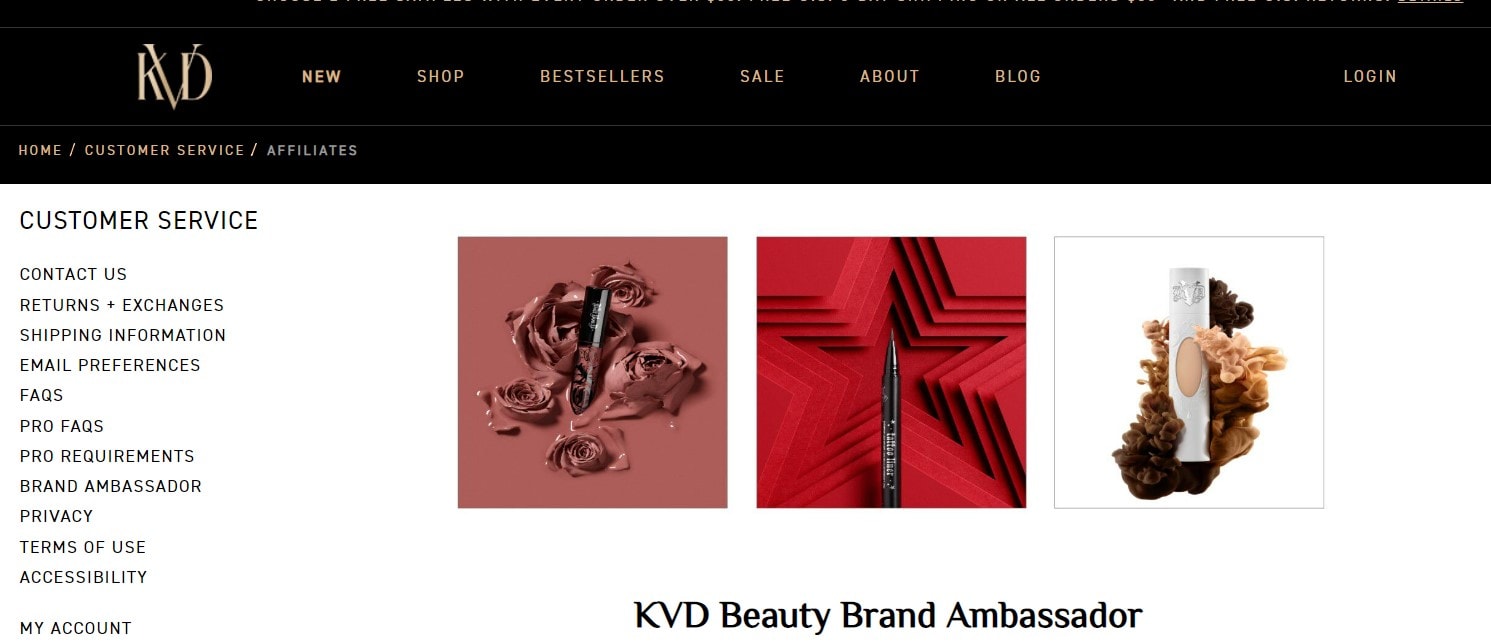Open RETURNS + EXCHANGES page
The height and width of the screenshot is (643, 1491).
coord(122,305)
